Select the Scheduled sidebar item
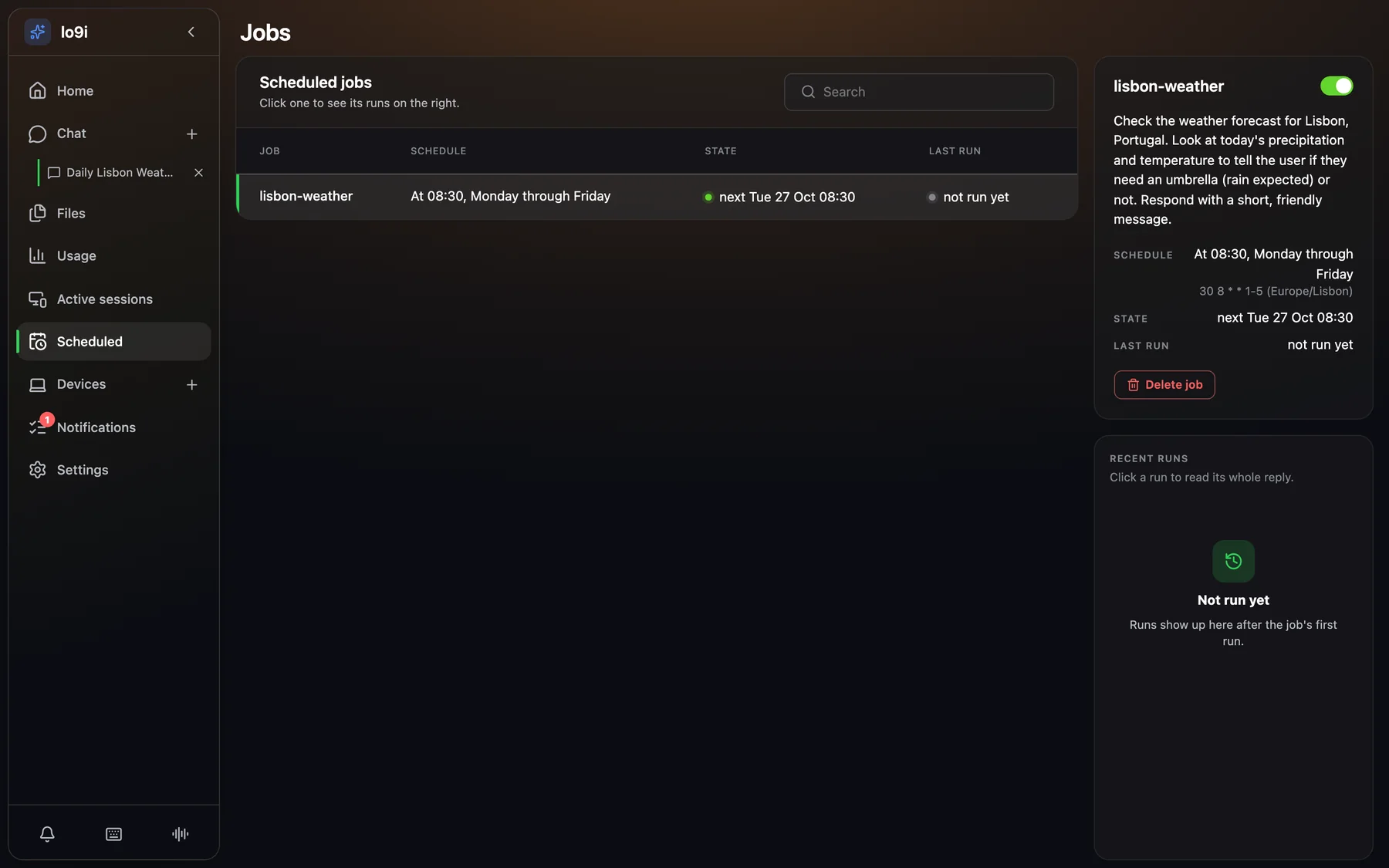Screen dimensions: 1389x868 [x=113, y=341]
